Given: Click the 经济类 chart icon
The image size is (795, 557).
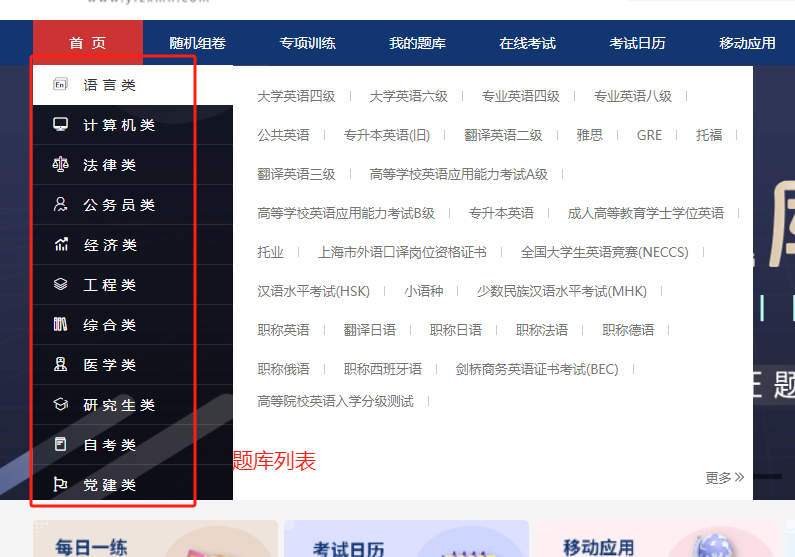Looking at the screenshot, I should tap(61, 244).
